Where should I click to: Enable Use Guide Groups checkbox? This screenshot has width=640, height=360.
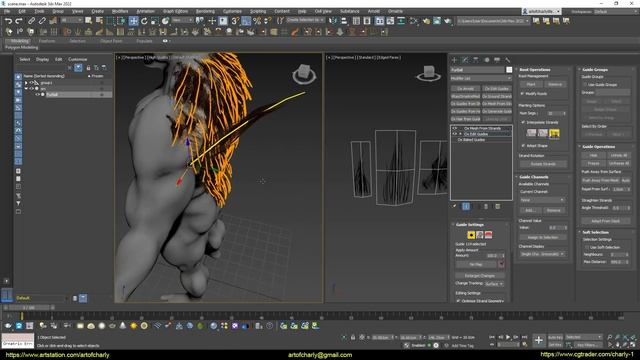point(585,84)
